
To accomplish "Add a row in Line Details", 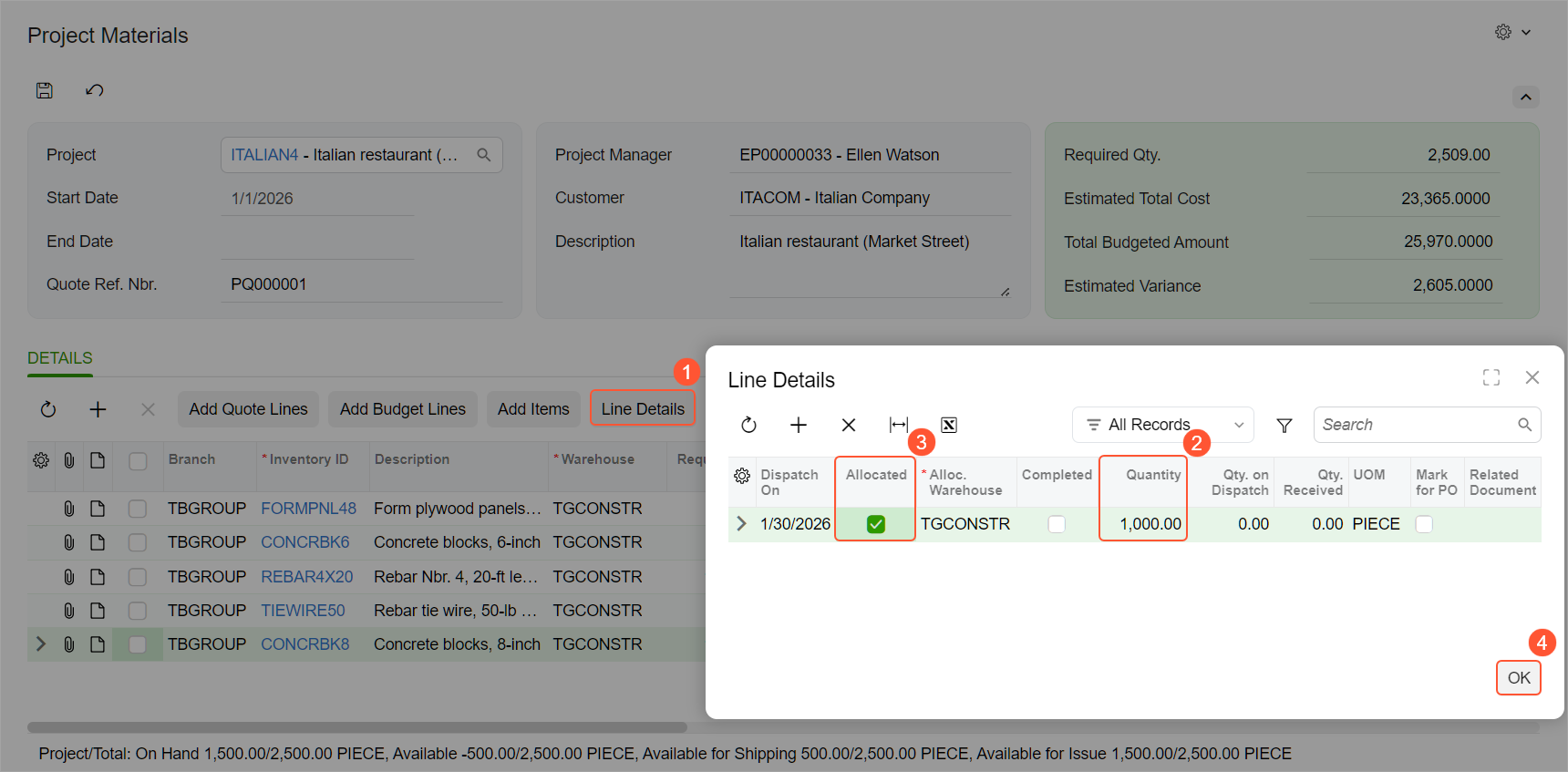I will [x=799, y=425].
